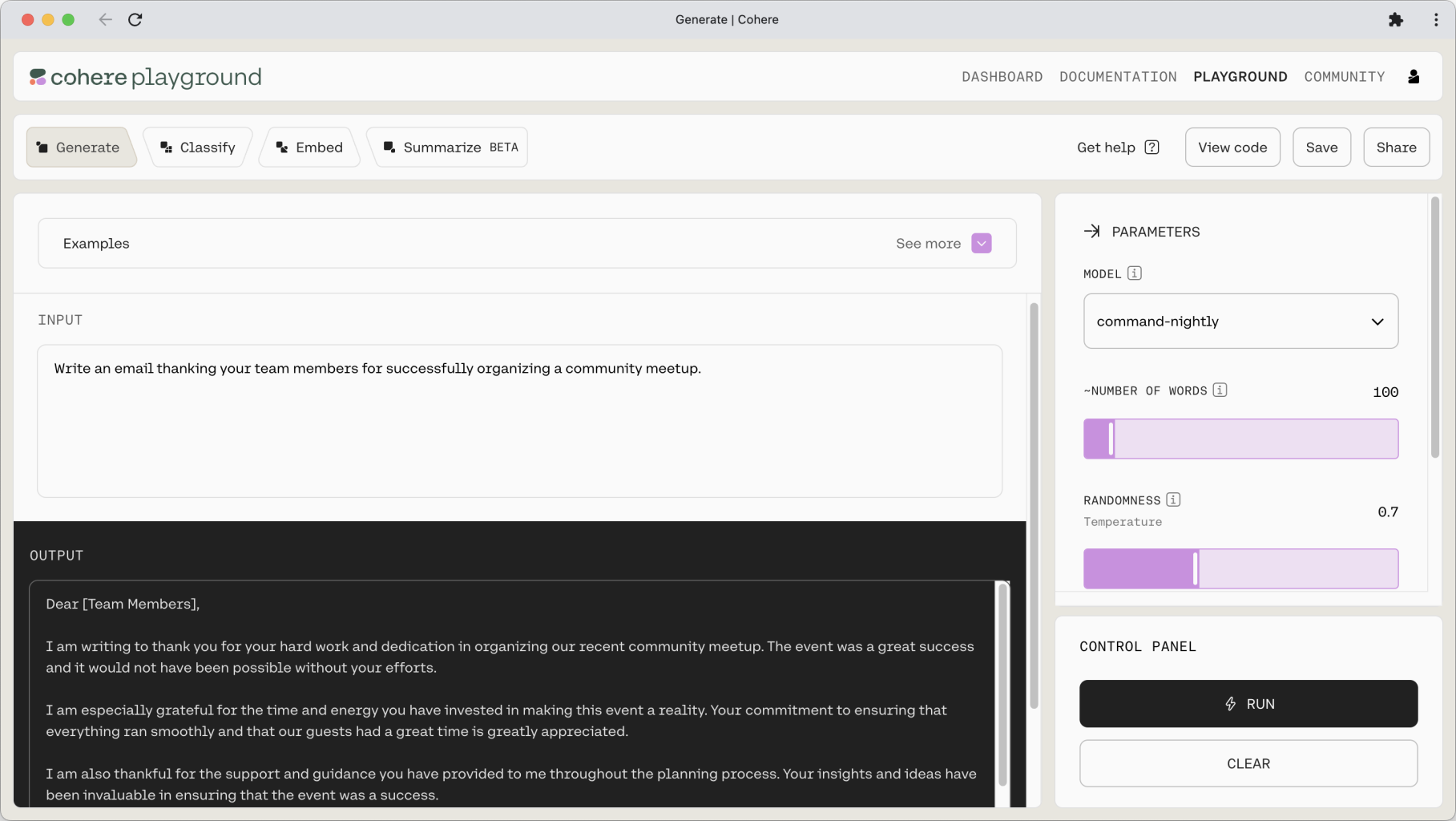The height and width of the screenshot is (821, 1456).
Task: Click the Number of Words value 100
Action: pos(1385,392)
